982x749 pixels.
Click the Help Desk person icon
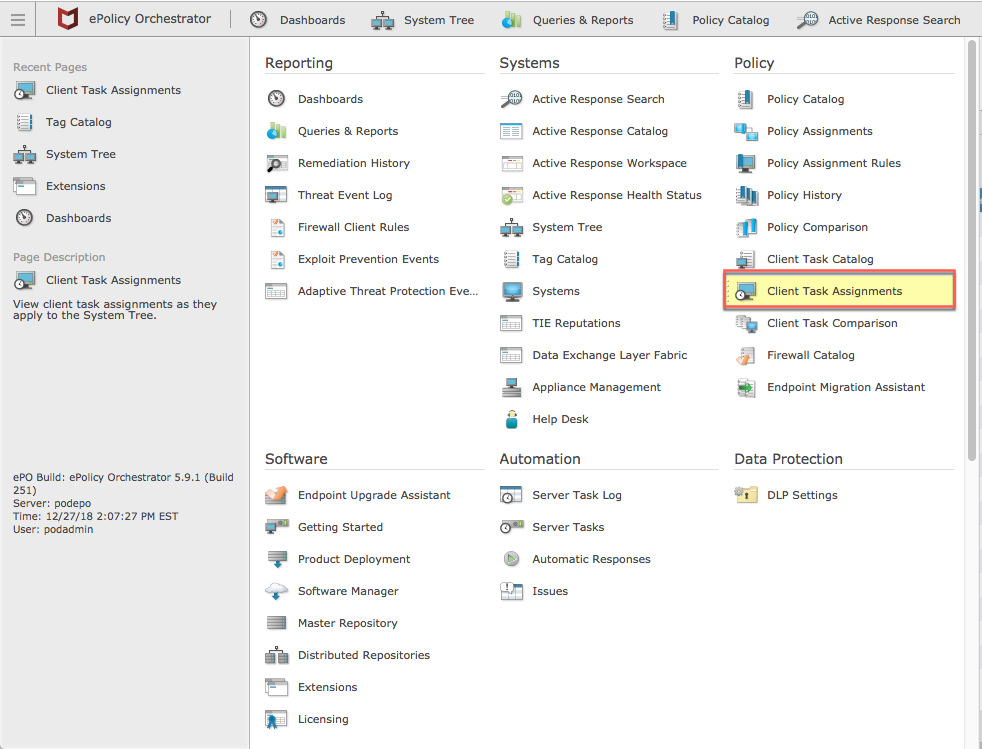[511, 419]
